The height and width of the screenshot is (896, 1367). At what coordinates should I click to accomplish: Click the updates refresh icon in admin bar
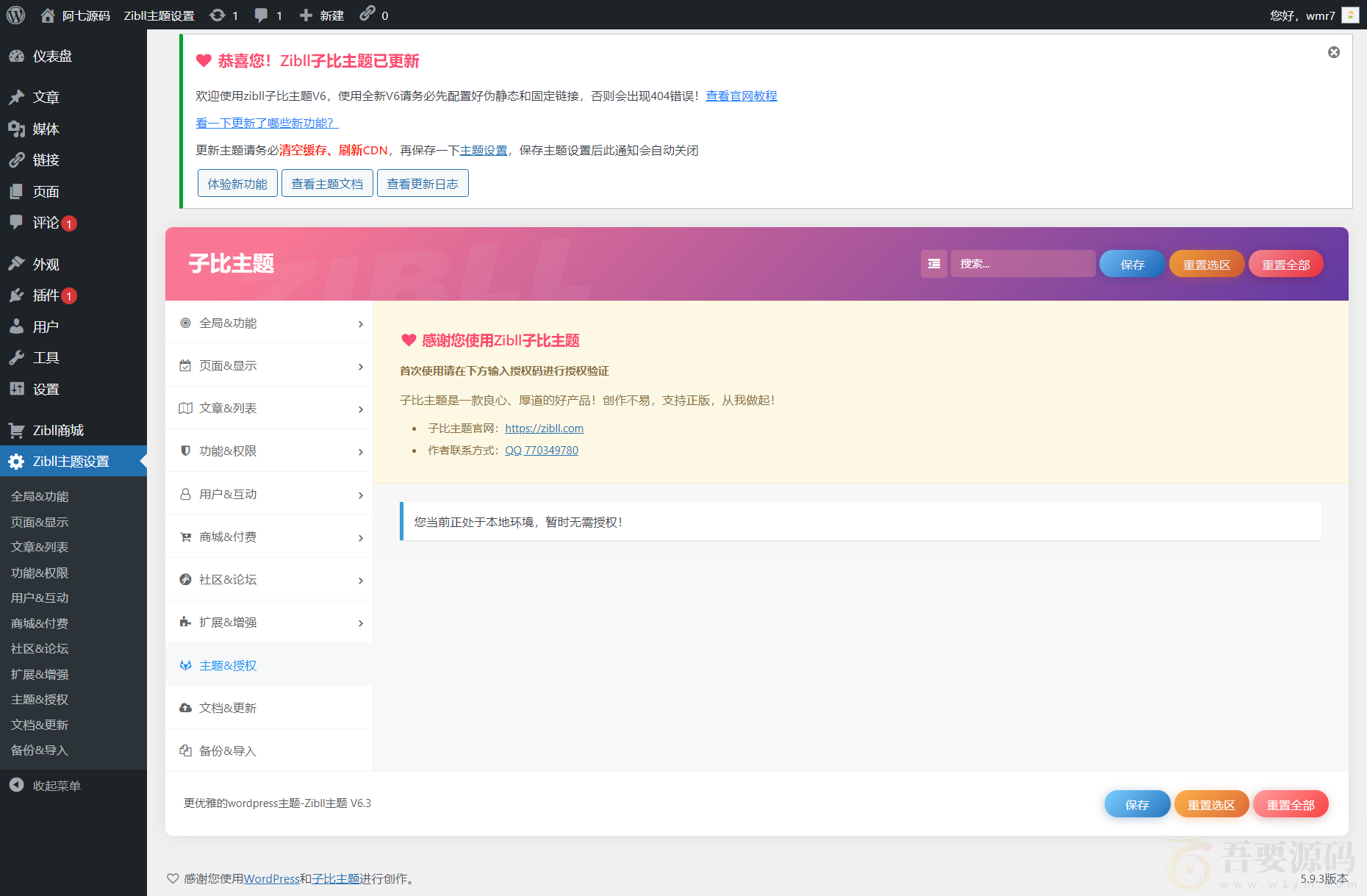pyautogui.click(x=218, y=15)
